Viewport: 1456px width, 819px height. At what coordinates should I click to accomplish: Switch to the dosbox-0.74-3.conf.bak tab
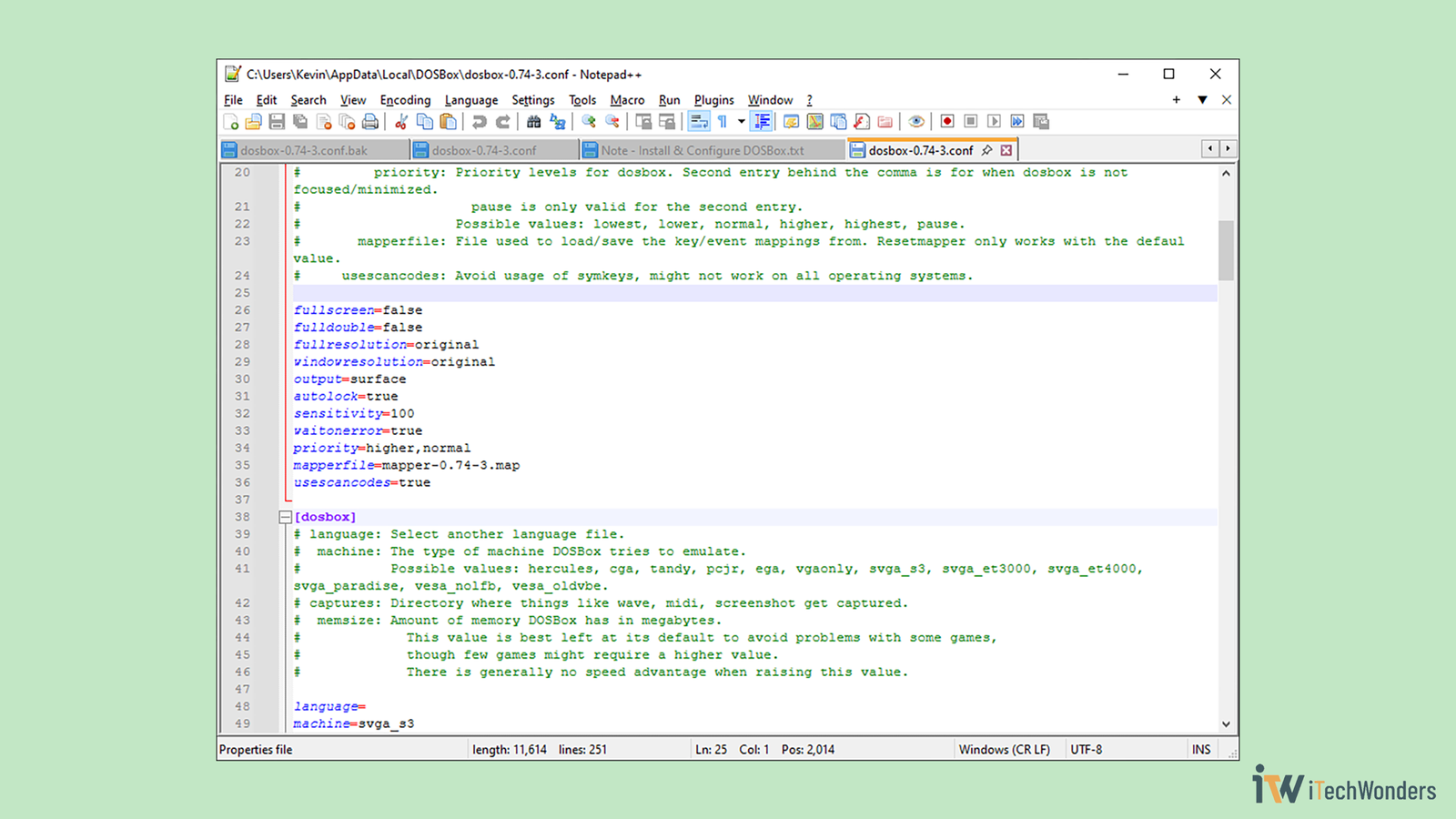(304, 150)
